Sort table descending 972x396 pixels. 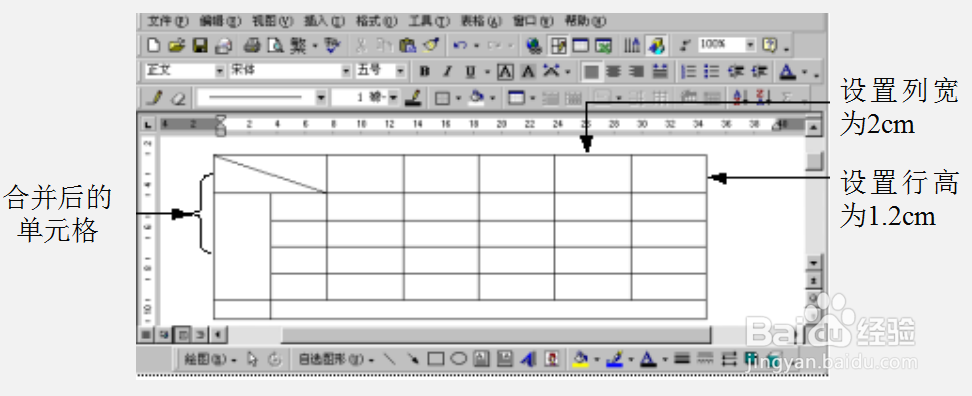coord(763,97)
